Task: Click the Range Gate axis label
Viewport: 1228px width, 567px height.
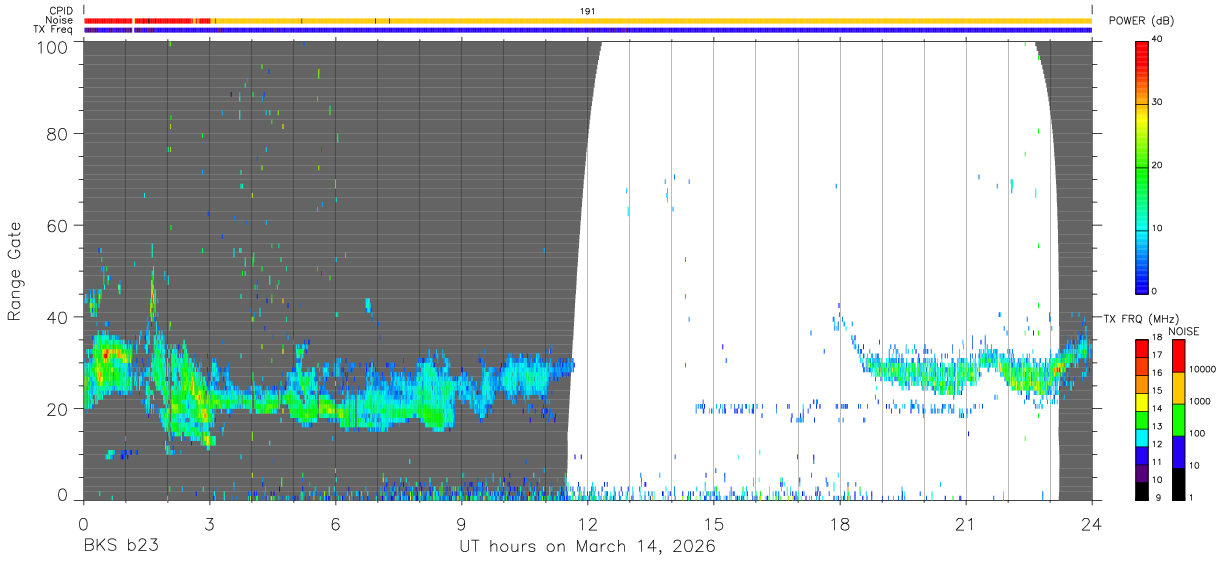Action: (15, 270)
